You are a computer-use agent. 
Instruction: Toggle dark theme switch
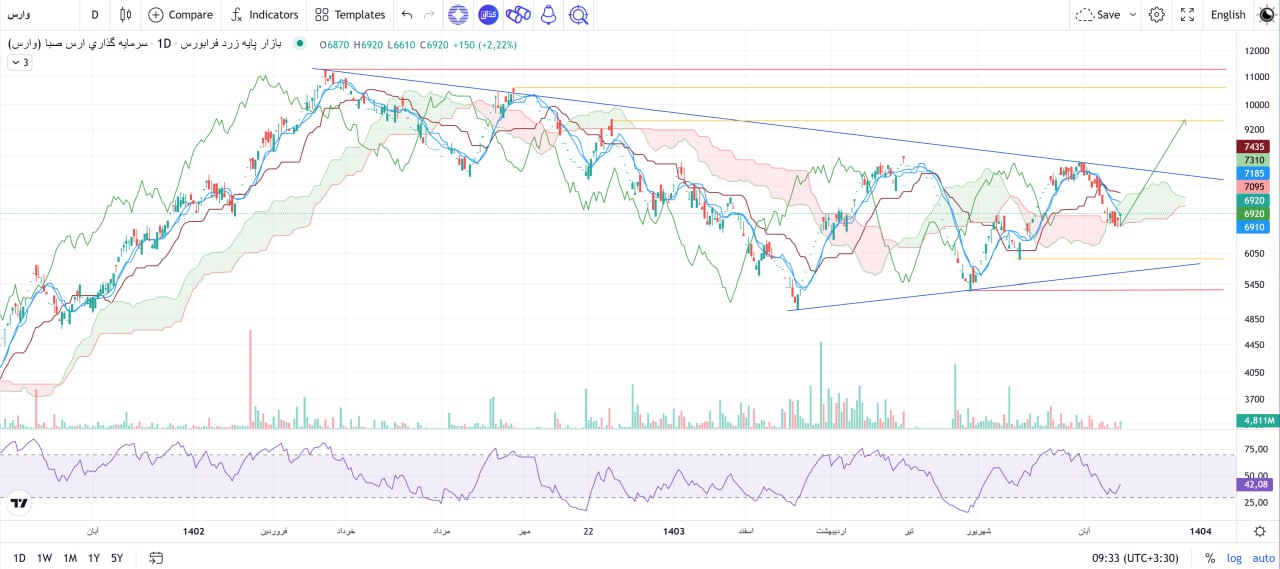click(x=1266, y=15)
